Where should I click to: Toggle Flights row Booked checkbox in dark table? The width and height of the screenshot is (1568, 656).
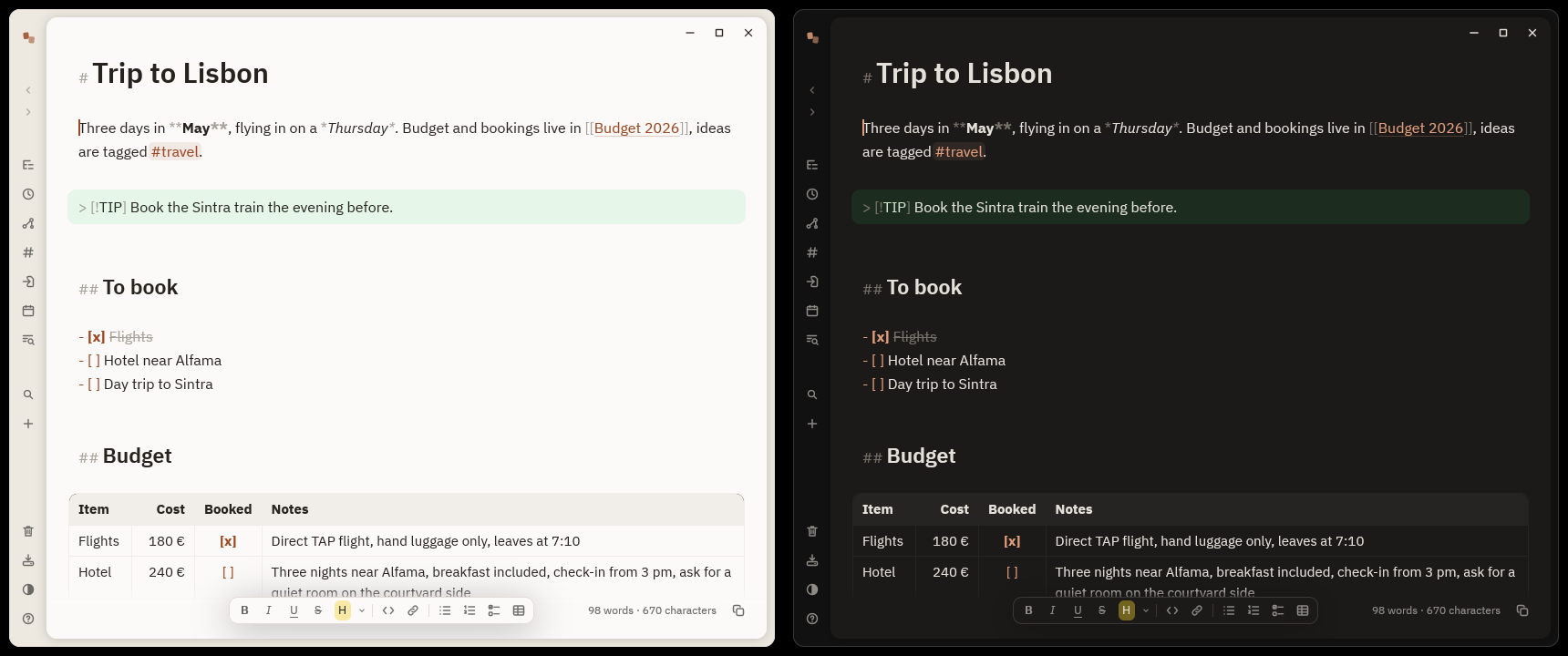[x=1012, y=541]
